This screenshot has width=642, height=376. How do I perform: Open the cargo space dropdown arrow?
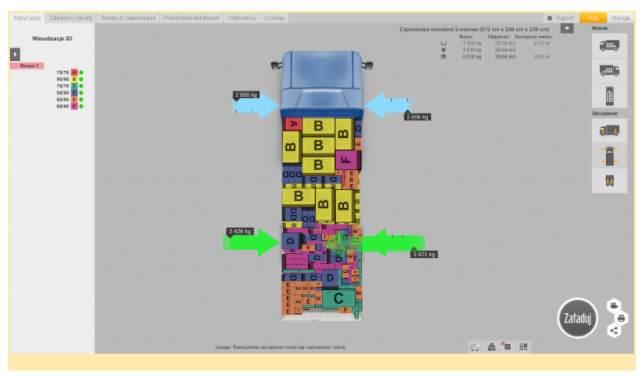coord(567,29)
